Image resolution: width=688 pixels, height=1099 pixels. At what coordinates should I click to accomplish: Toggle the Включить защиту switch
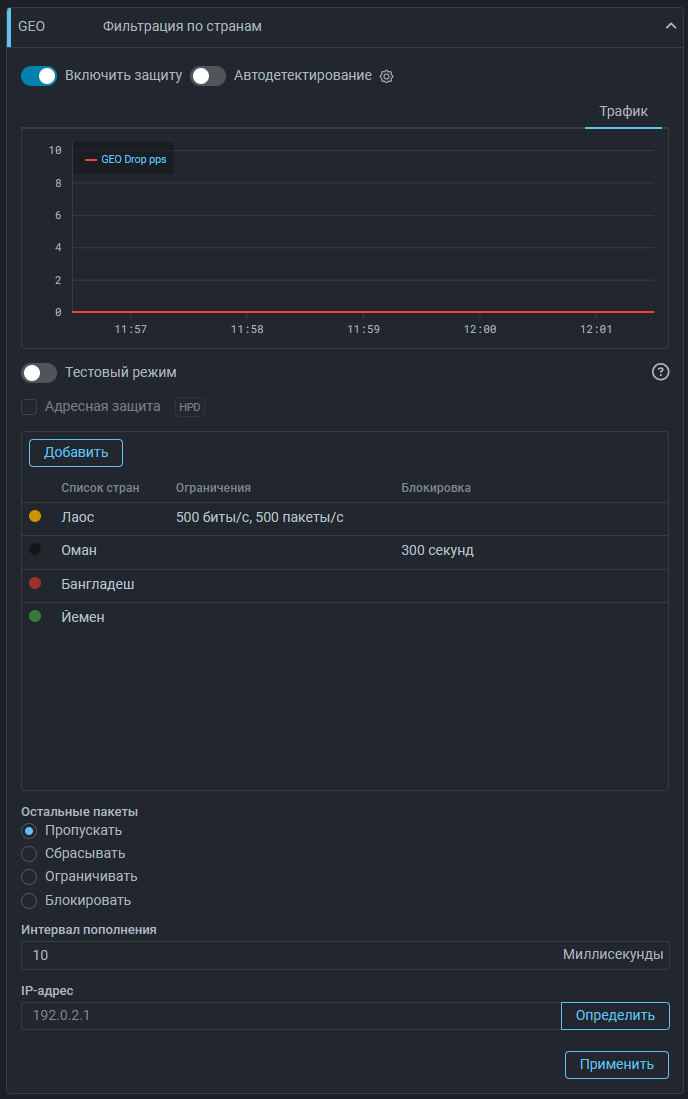point(39,76)
